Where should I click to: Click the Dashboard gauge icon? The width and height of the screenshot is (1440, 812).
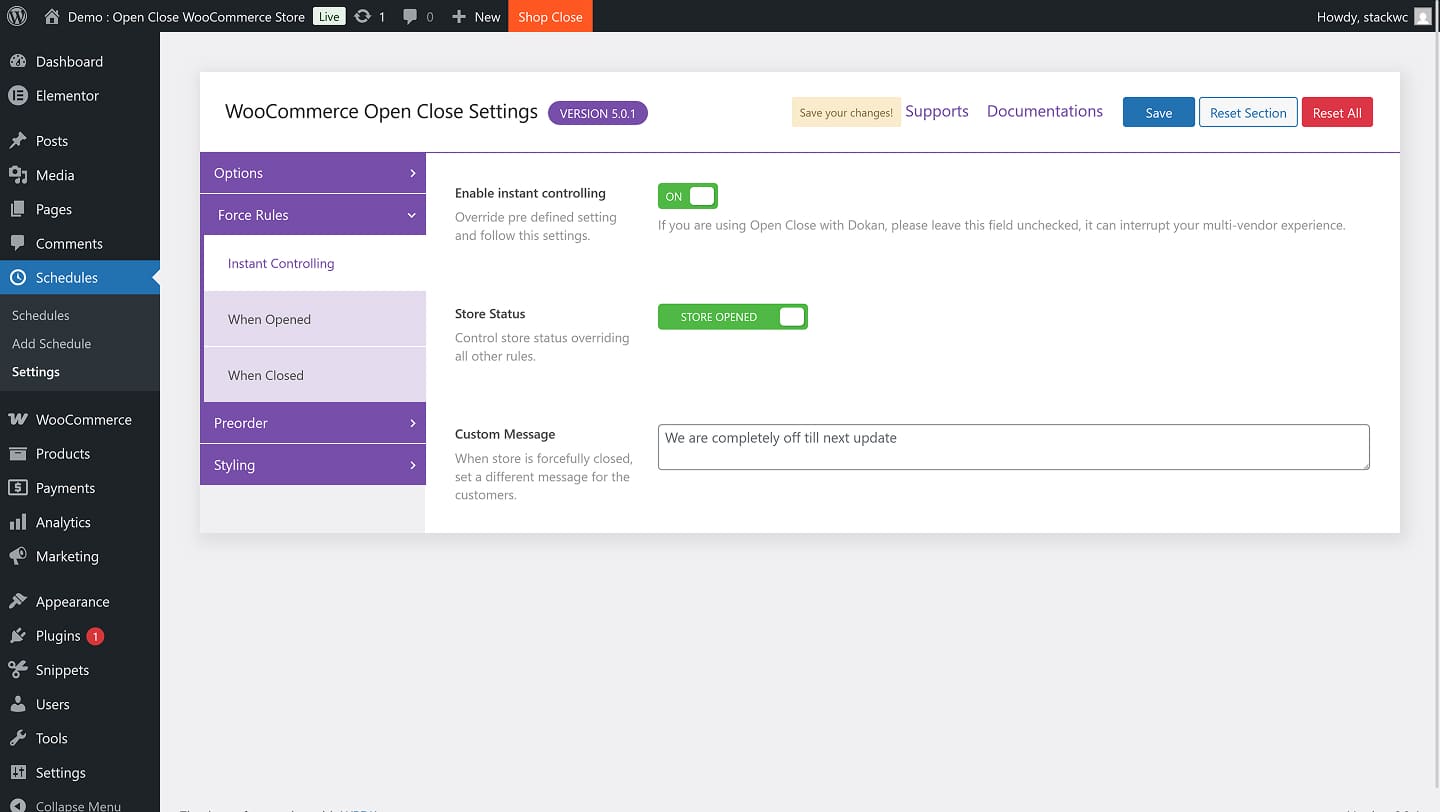click(x=18, y=61)
